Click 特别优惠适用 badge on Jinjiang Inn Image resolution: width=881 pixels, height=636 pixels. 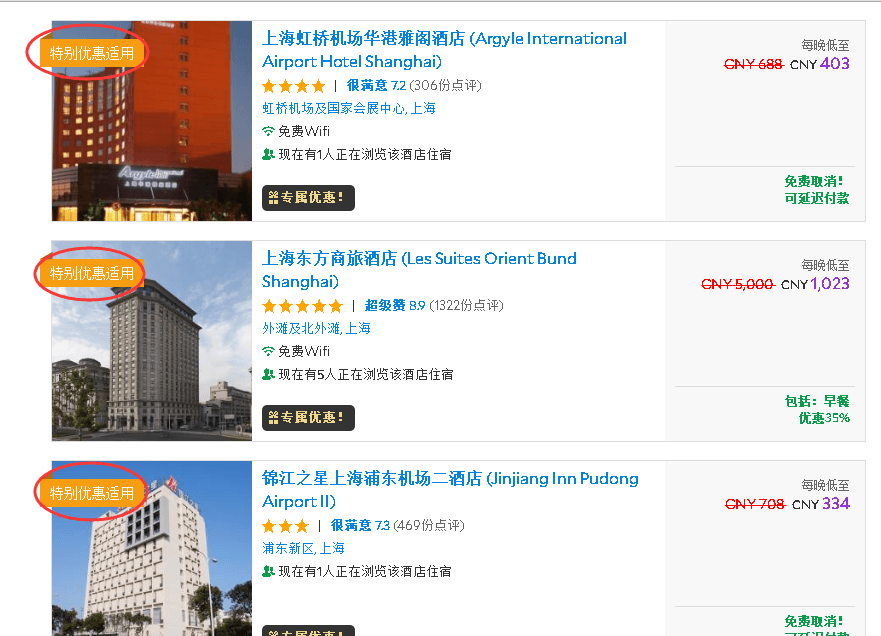(92, 493)
